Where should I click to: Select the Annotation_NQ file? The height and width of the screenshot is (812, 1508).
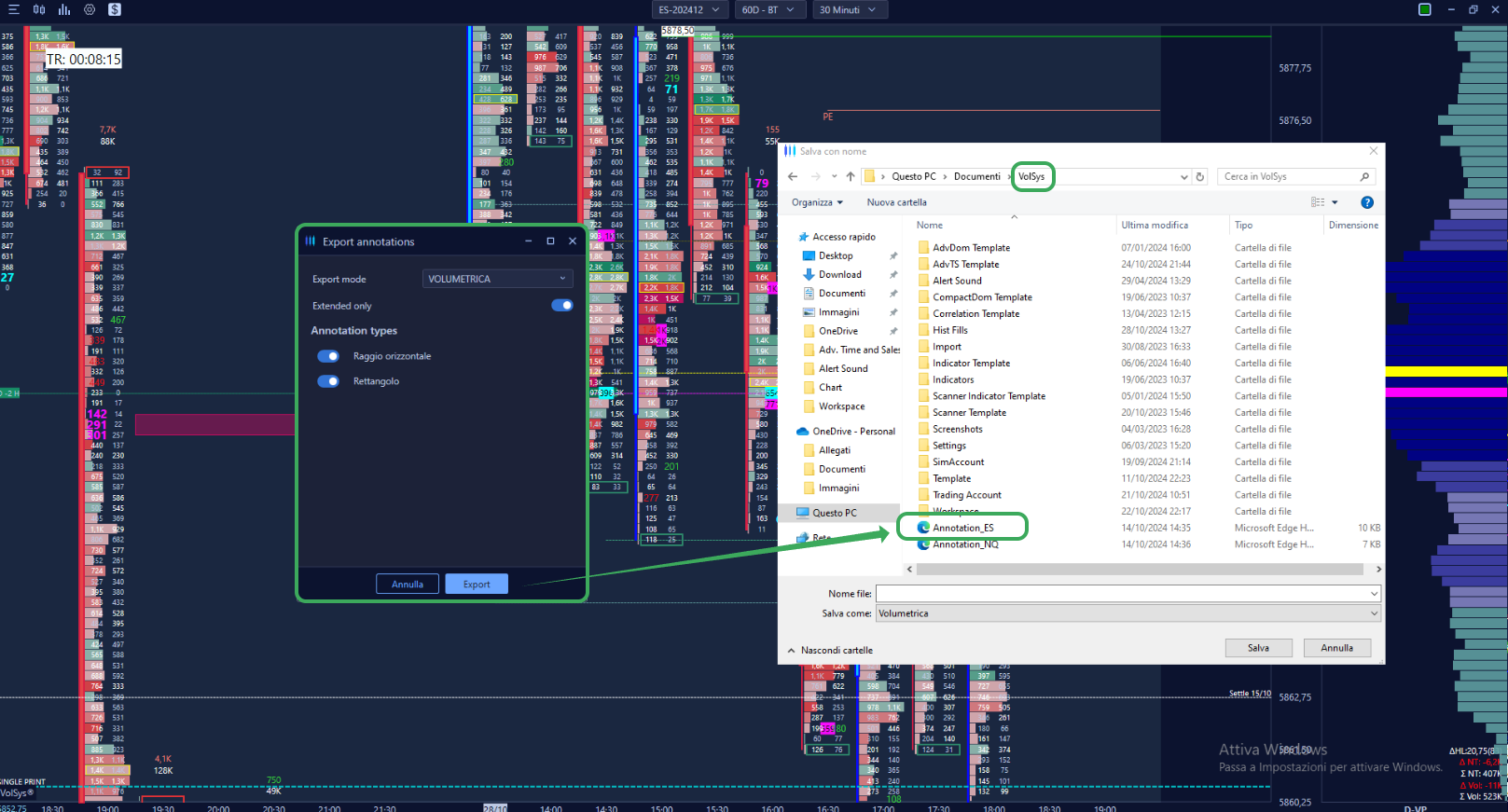pyautogui.click(x=965, y=544)
